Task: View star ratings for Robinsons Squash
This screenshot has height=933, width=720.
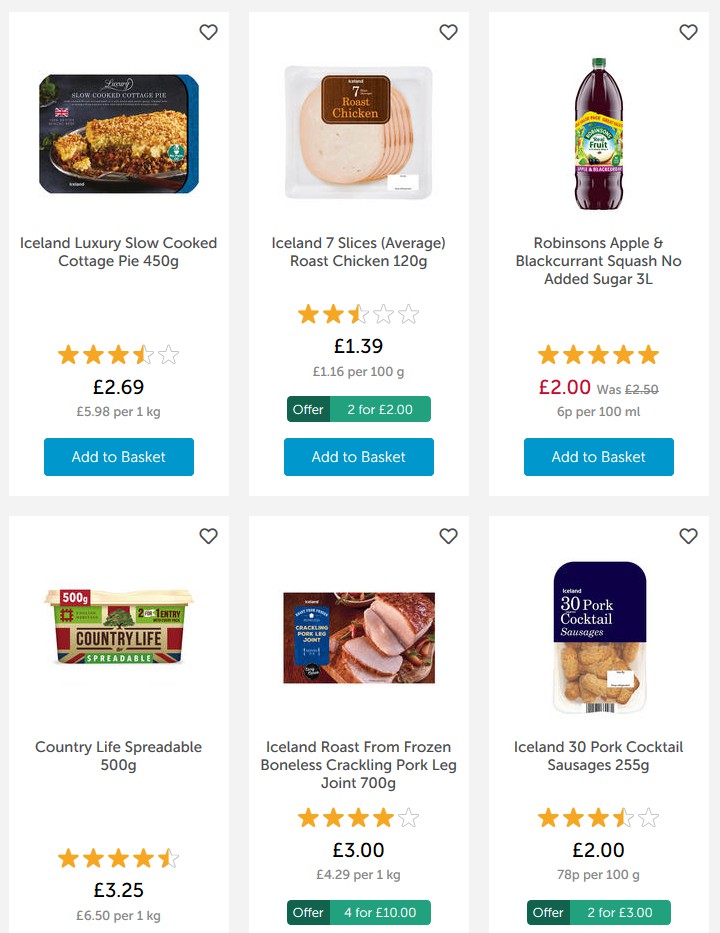Action: coord(599,355)
